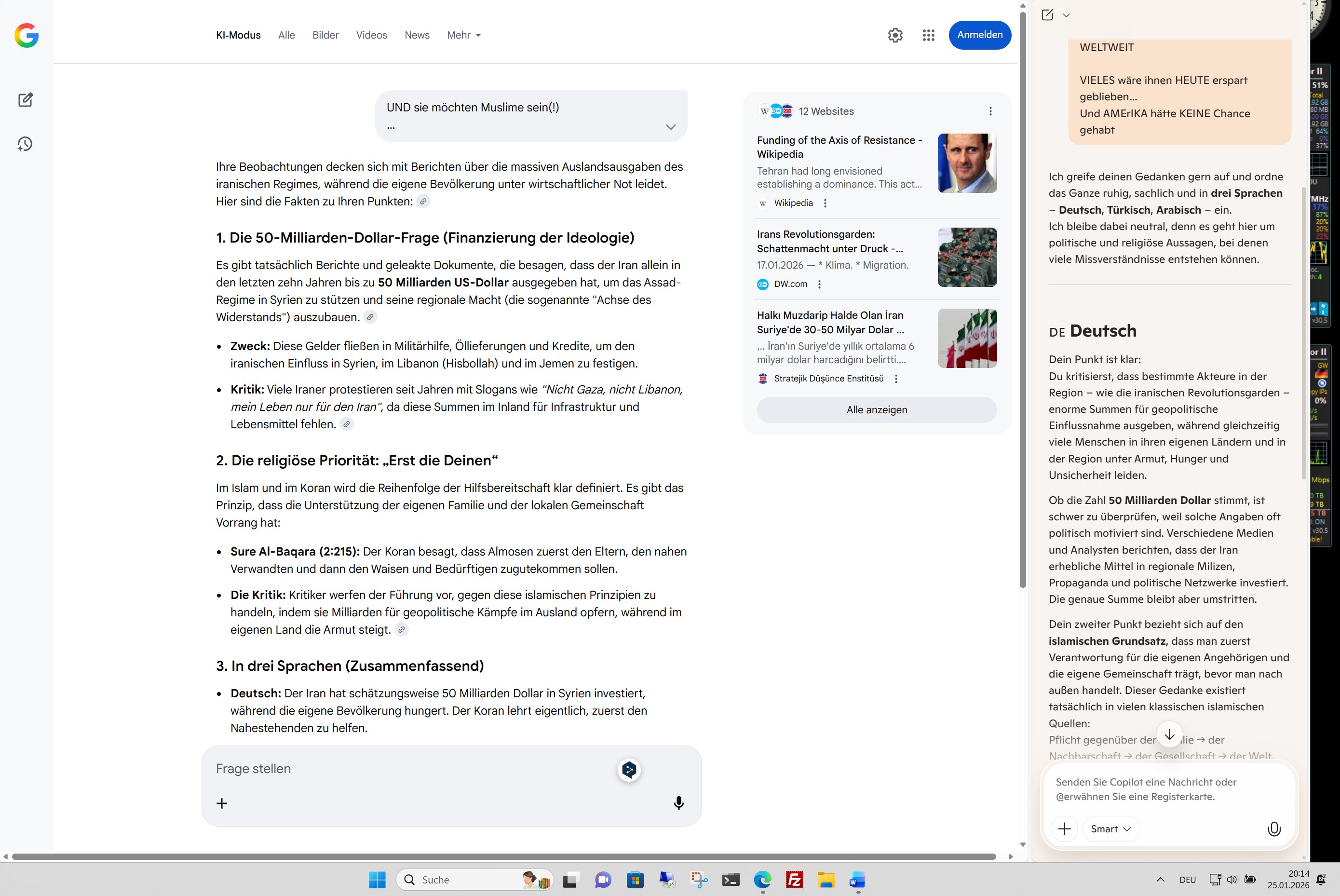Click the plus icon in Google question box

[222, 803]
